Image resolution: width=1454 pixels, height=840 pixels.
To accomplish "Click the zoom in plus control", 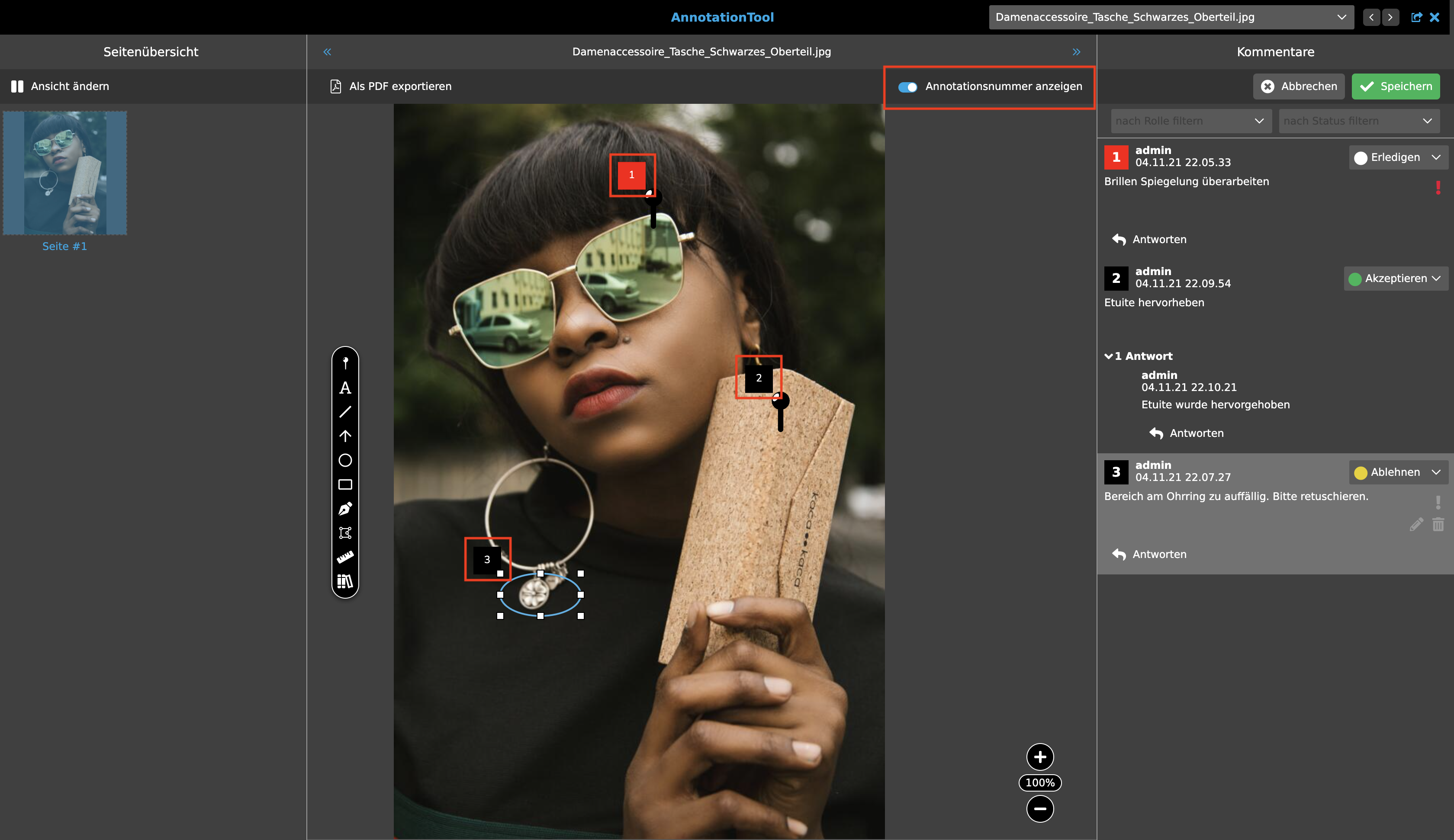I will (1040, 757).
